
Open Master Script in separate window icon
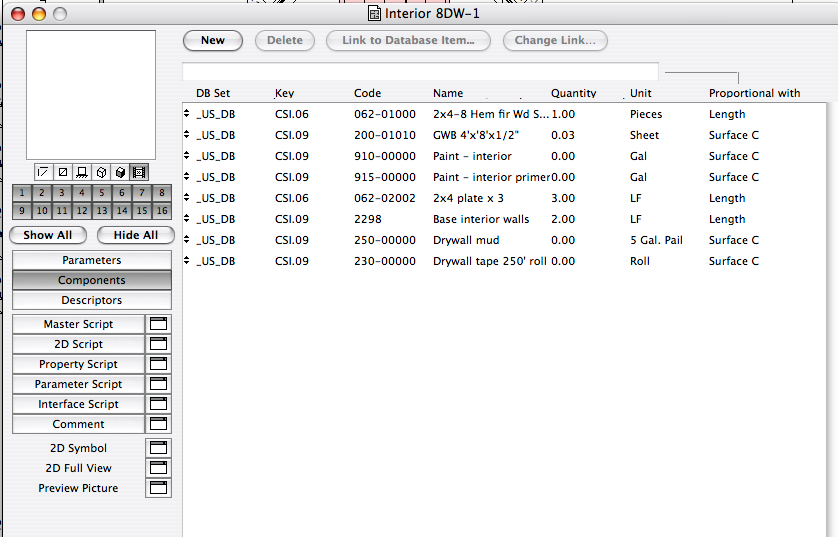tap(158, 324)
